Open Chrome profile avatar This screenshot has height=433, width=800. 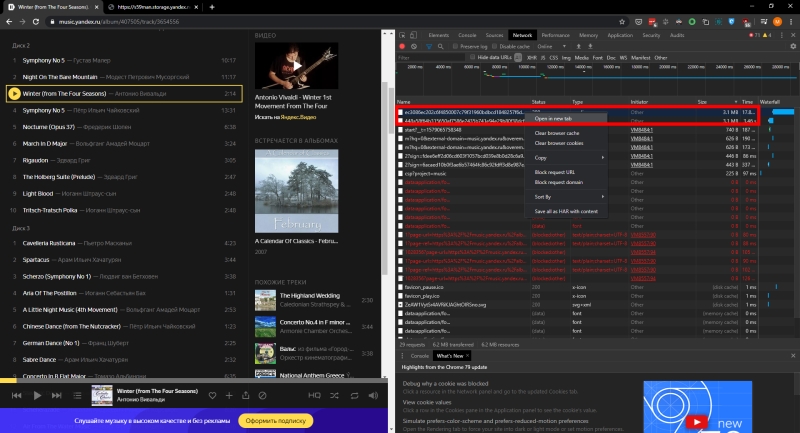778,22
